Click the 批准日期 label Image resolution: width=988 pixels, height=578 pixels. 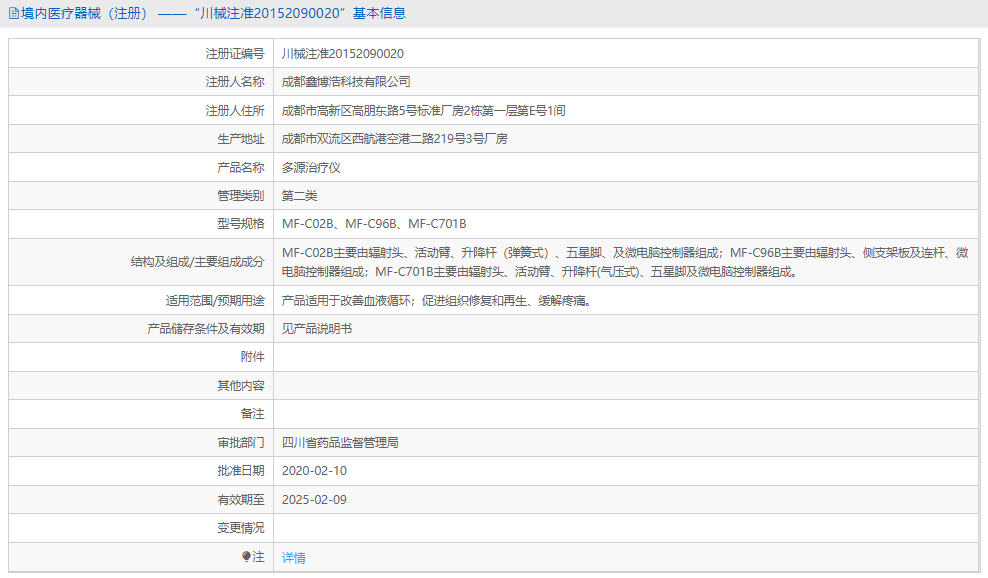[241, 471]
